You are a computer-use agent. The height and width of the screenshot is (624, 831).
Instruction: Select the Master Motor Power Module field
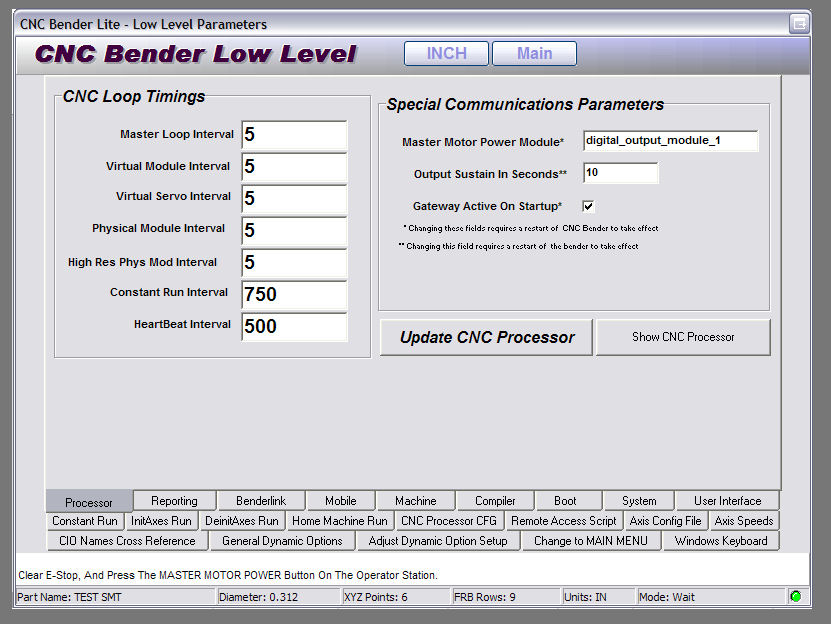pos(670,141)
